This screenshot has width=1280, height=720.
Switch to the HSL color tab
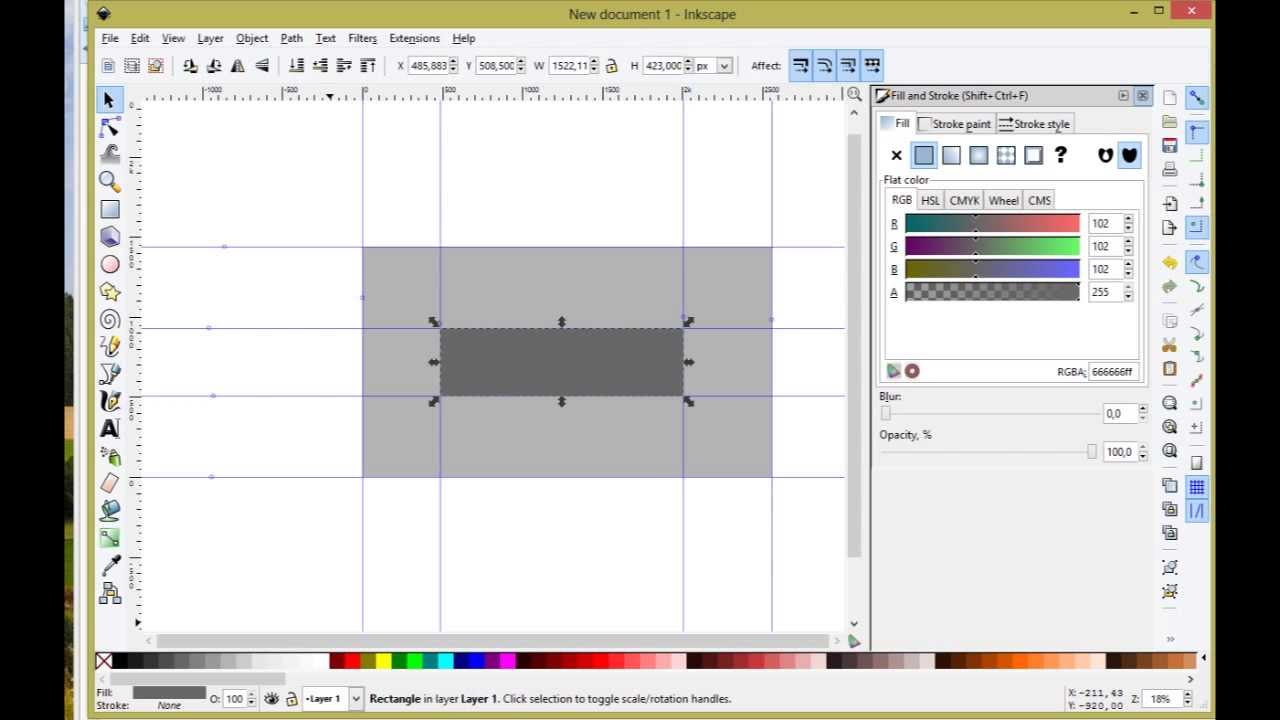click(x=930, y=200)
